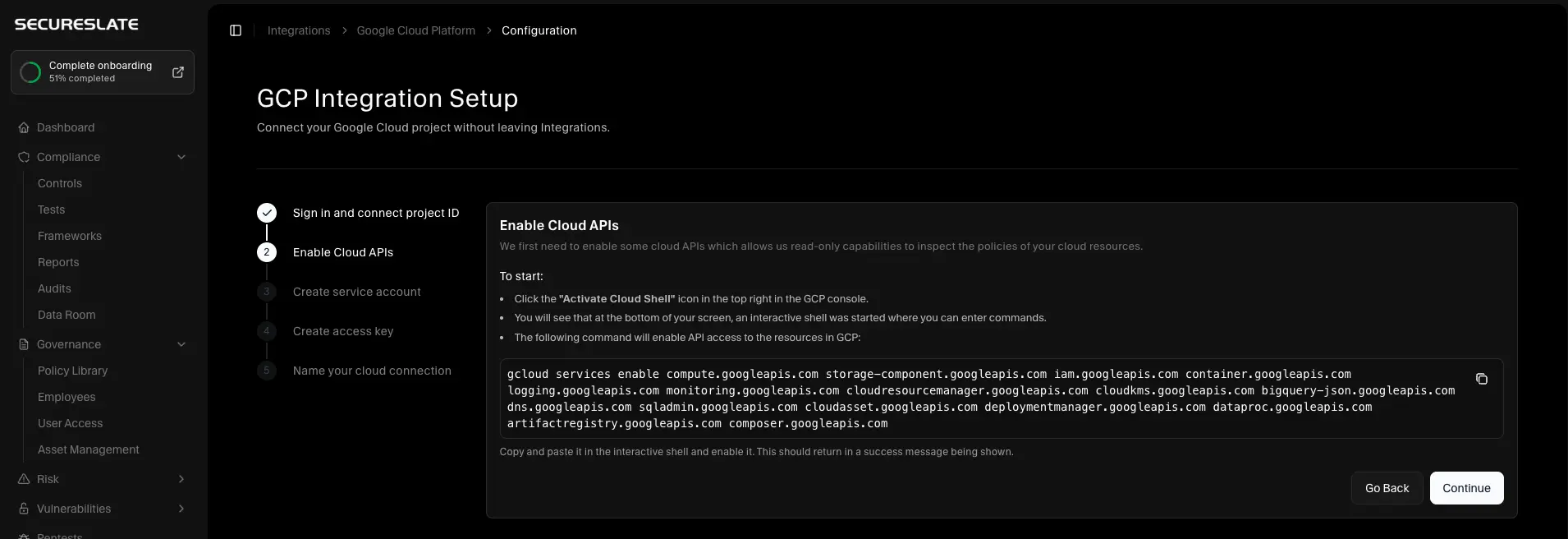Click the Risk warning triangle icon
Image resolution: width=1568 pixels, height=539 pixels.
pos(24,479)
